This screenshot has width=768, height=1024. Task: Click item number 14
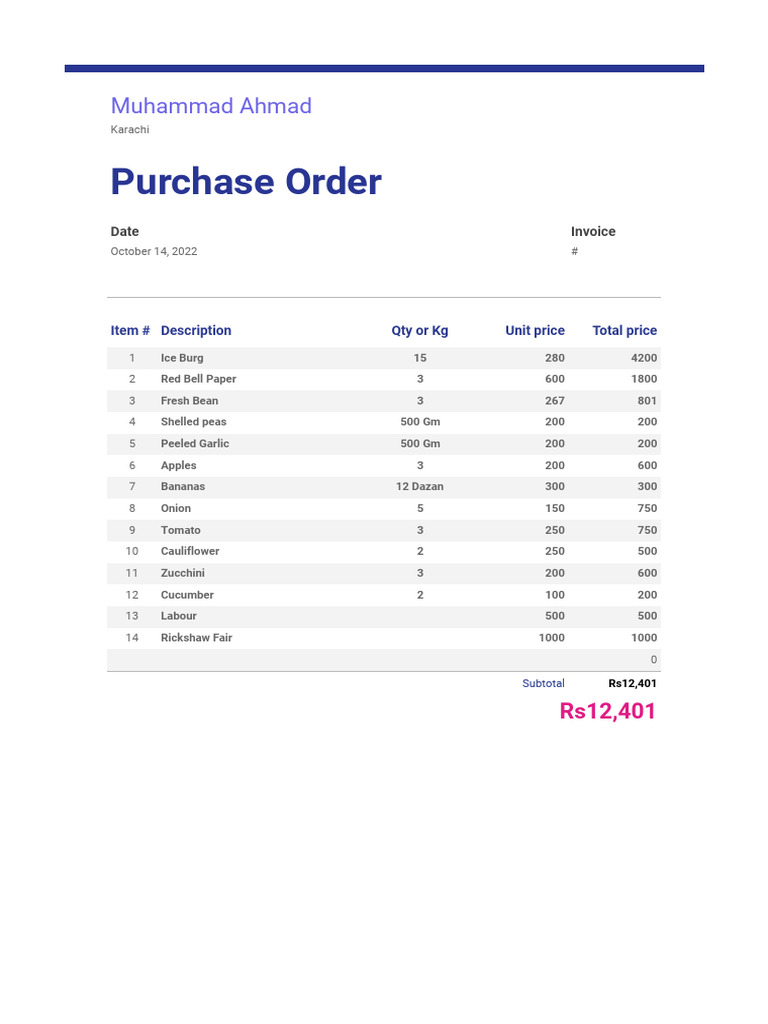pos(132,637)
